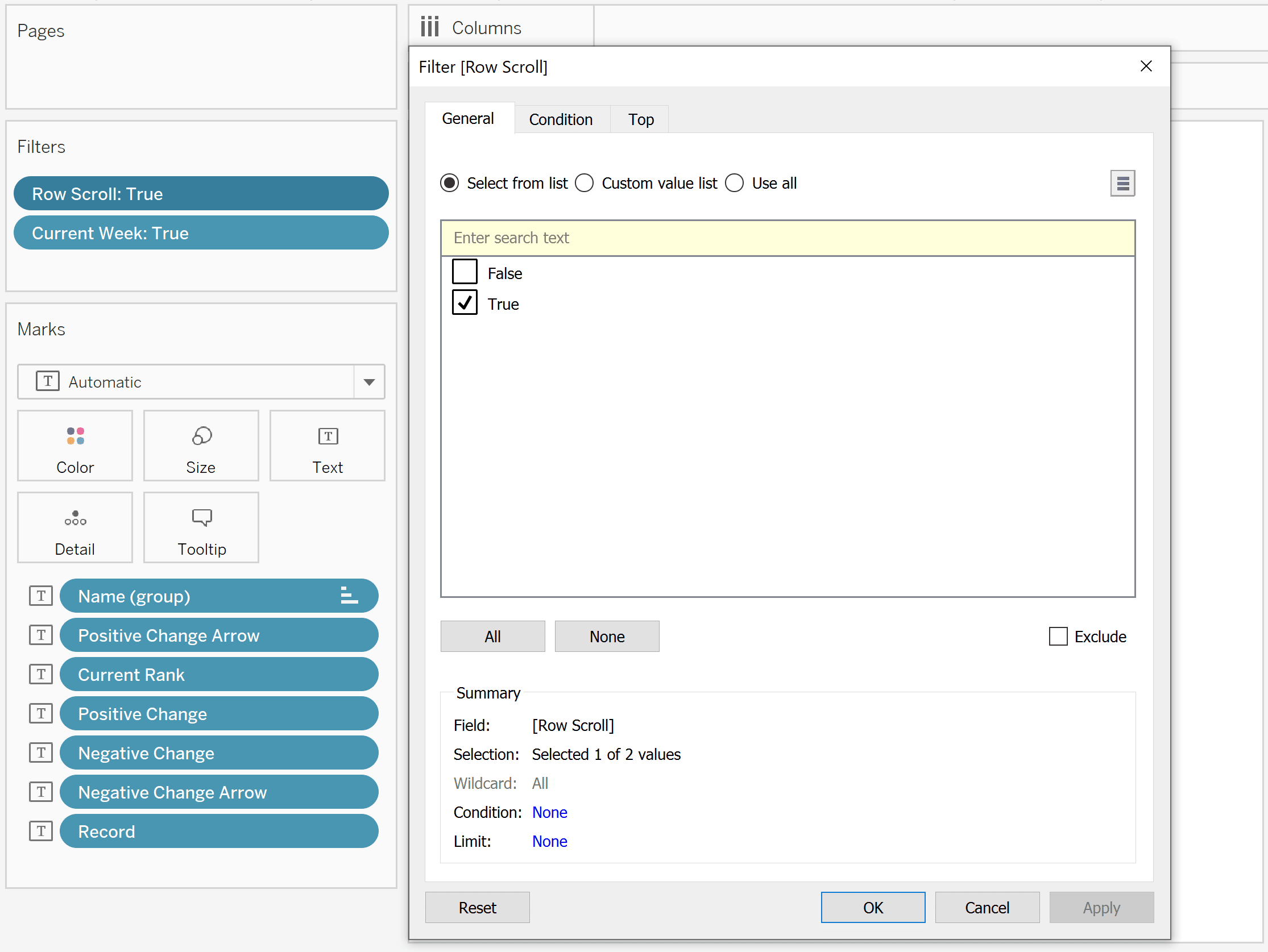Click the 'Selected 1 of 2 values' text

pos(606,754)
